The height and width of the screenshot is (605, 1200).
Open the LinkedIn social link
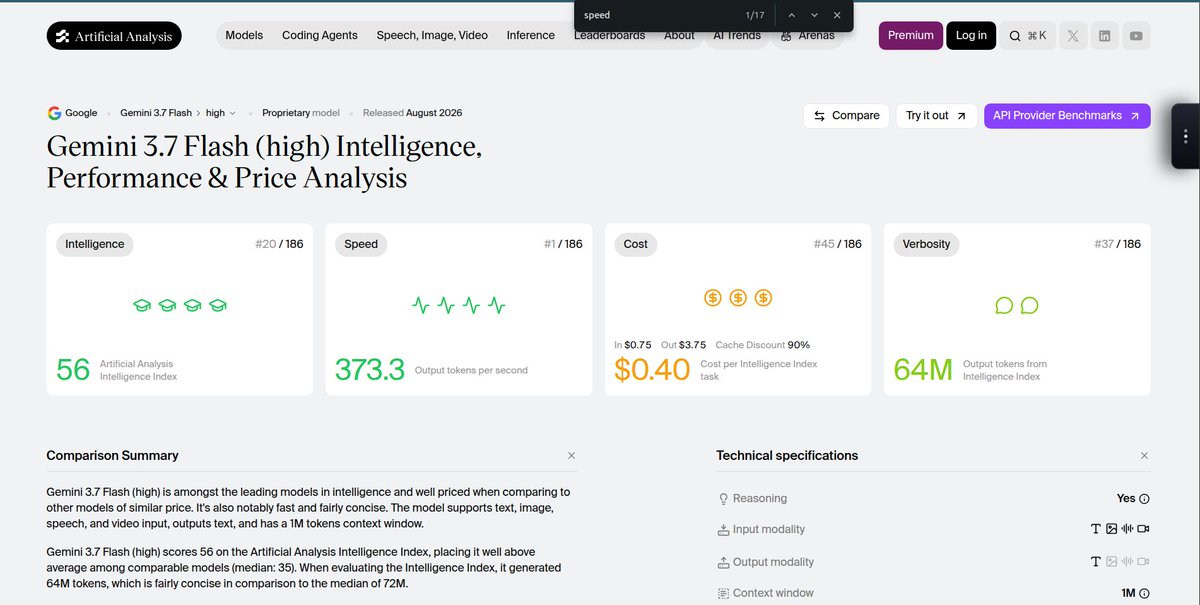point(1104,36)
